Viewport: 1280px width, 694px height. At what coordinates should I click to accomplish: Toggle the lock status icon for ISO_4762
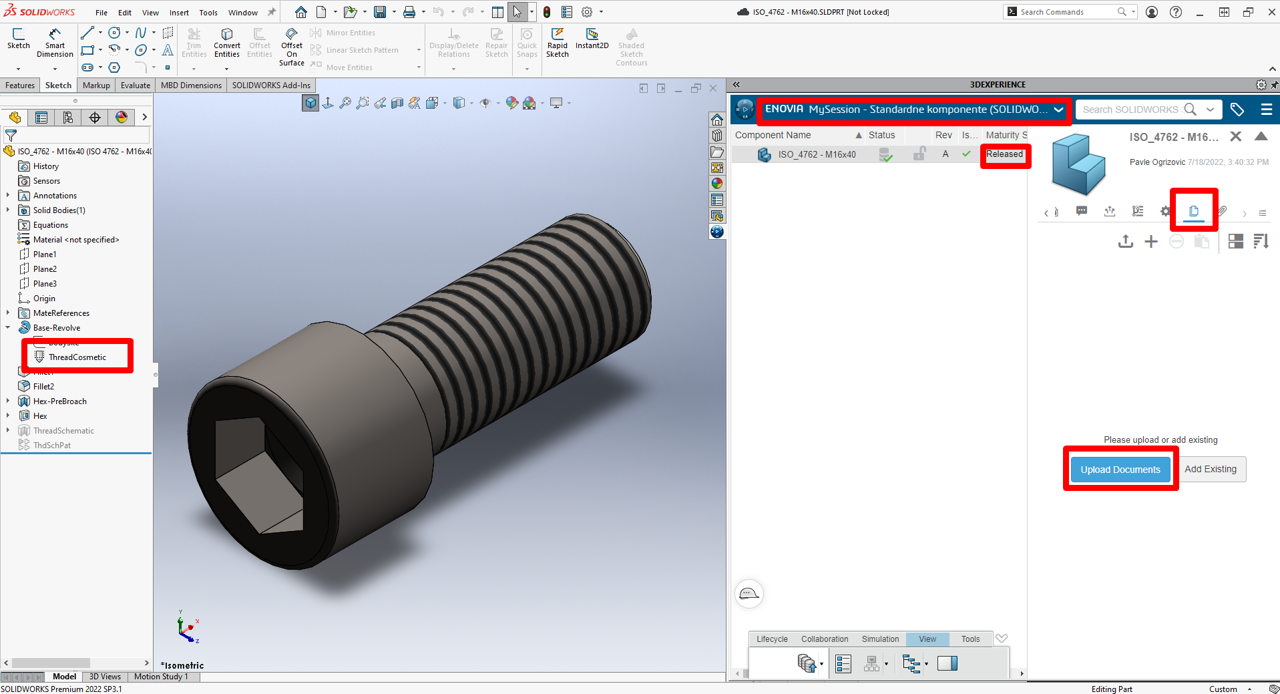point(919,154)
